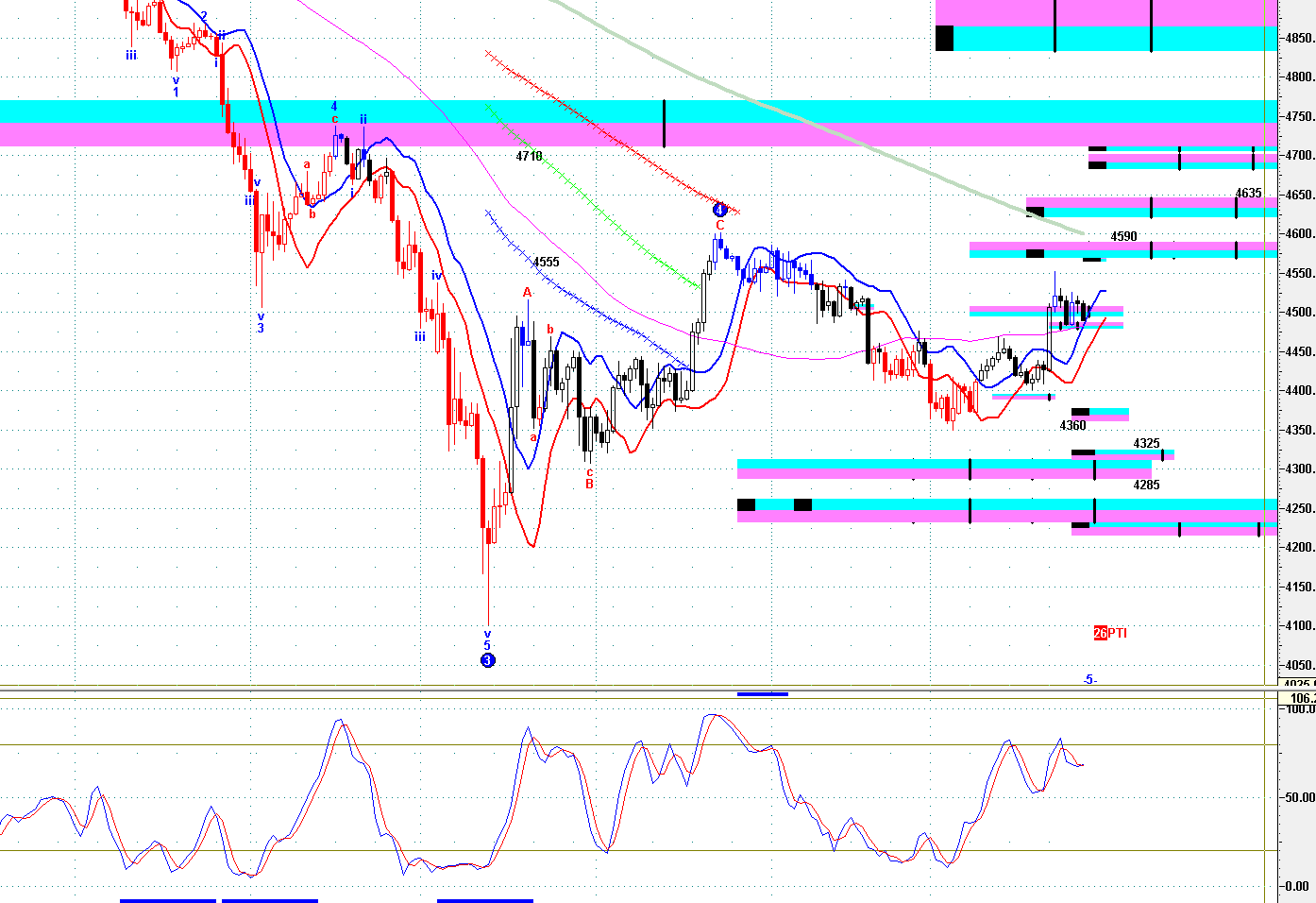The height and width of the screenshot is (903, 1316).
Task: Click the 4650 price axis label
Action: tap(1299, 195)
